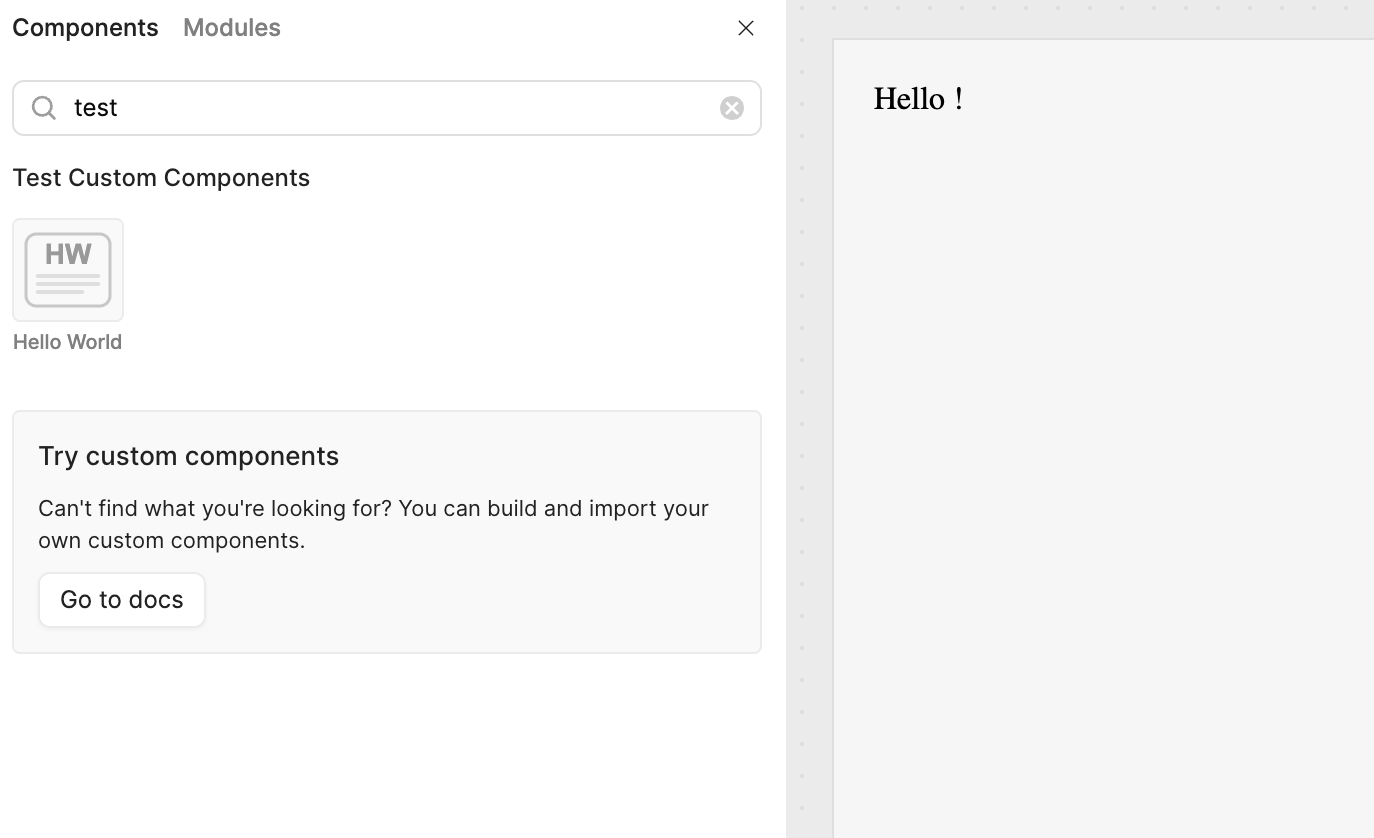Screen dimensions: 1374x838
Task: Select the HW component thumbnail
Action: pyautogui.click(x=68, y=270)
